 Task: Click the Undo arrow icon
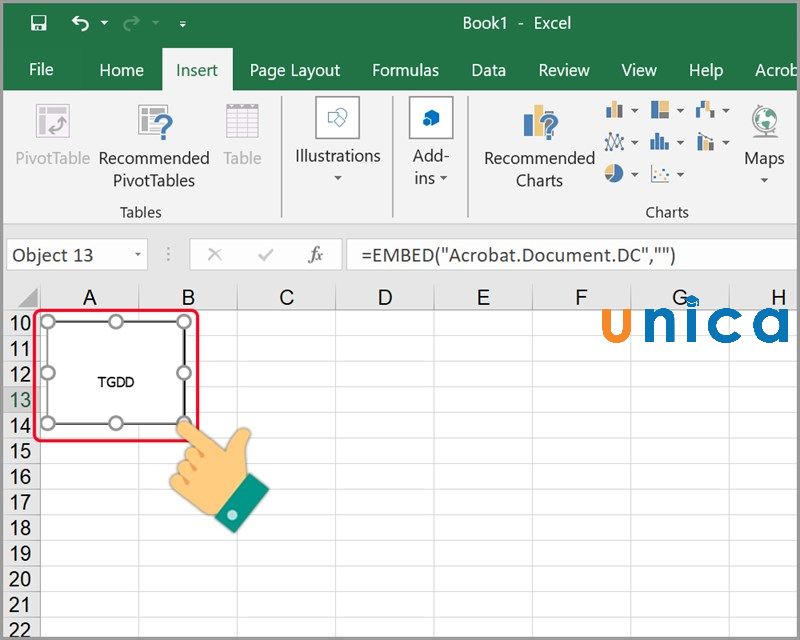[x=81, y=23]
